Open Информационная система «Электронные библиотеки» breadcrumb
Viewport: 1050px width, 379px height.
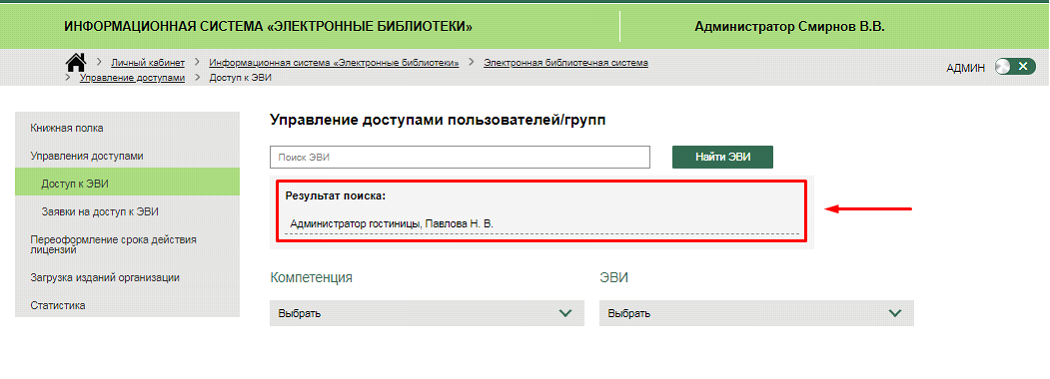click(x=334, y=63)
